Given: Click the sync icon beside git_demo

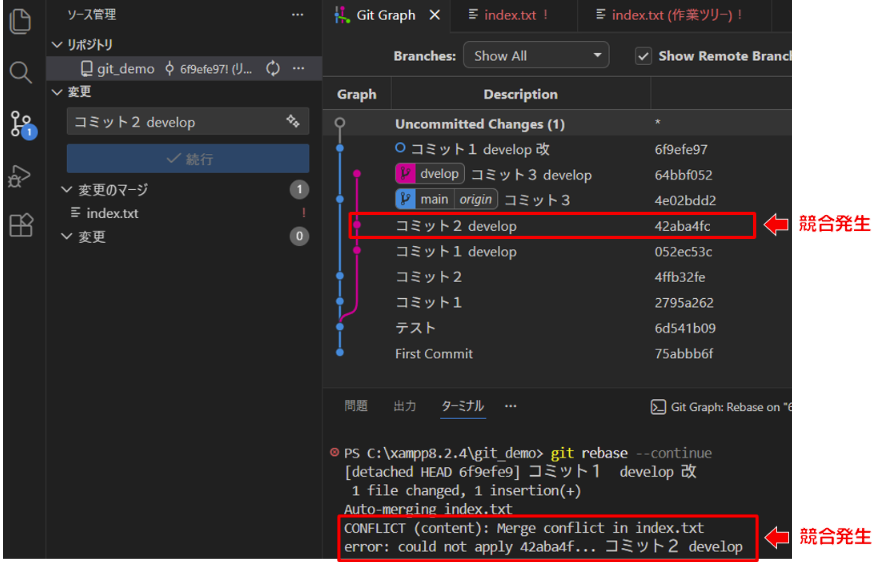Looking at the screenshot, I should click(x=273, y=69).
